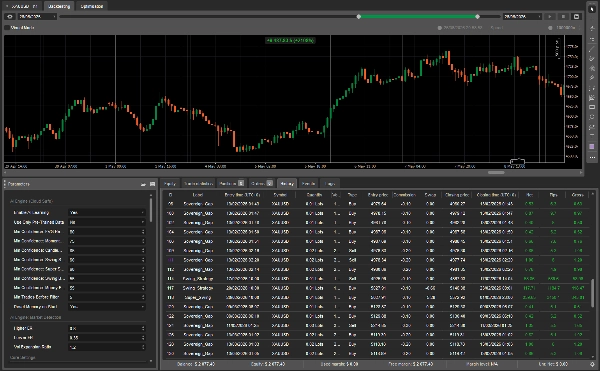
Task: Open the Positions tab
Action: (x=231, y=184)
